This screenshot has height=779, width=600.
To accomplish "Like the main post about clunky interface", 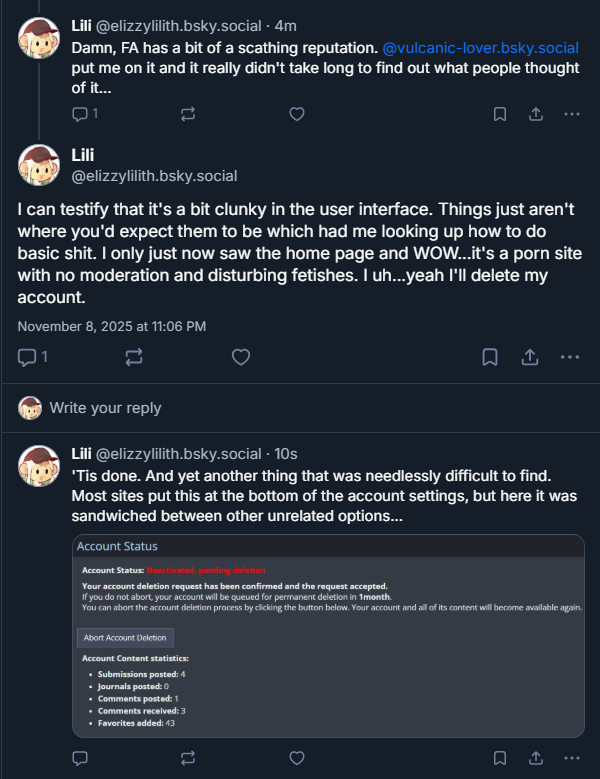I will (x=241, y=357).
